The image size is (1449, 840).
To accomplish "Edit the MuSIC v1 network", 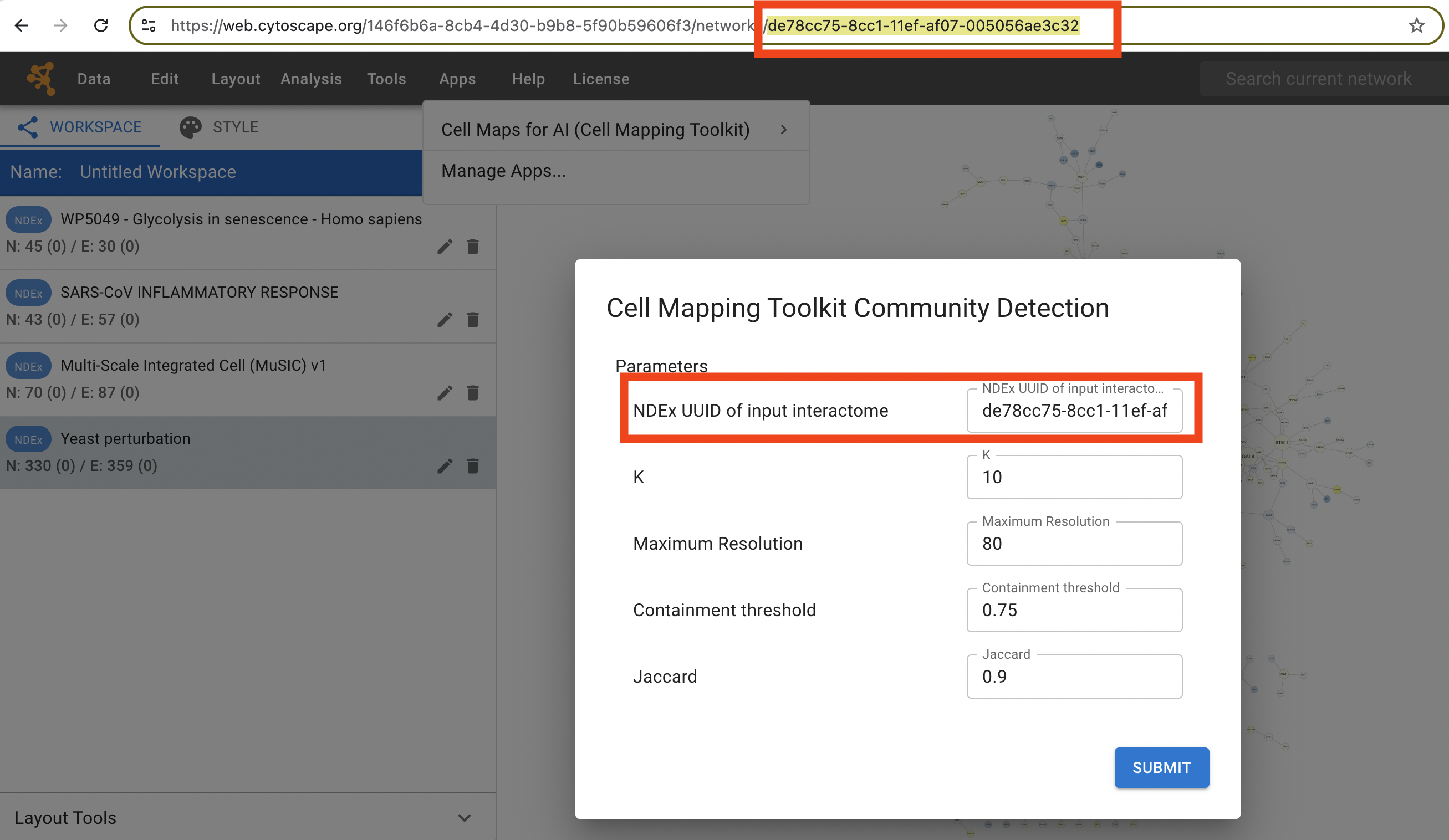I will pyautogui.click(x=445, y=393).
